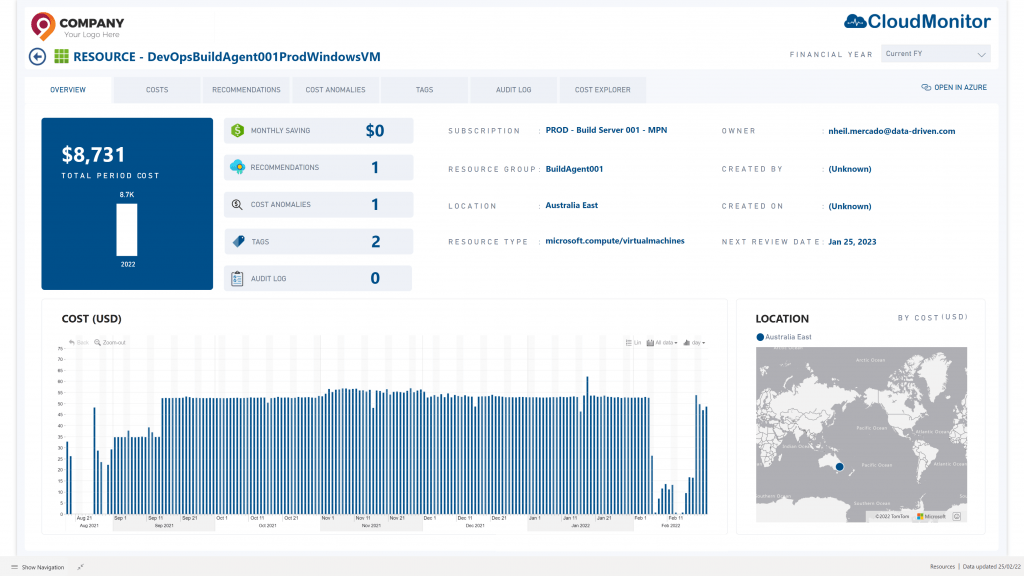Open the All data range dropdown
Image resolution: width=1024 pixels, height=576 pixels.
[x=662, y=342]
